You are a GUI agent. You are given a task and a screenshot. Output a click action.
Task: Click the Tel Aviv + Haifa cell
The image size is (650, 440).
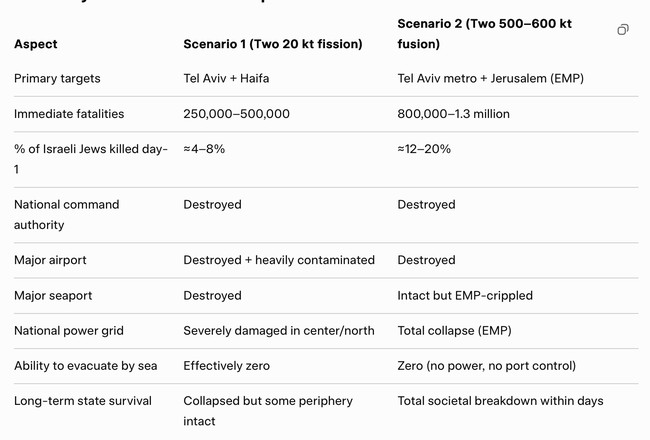tap(226, 79)
